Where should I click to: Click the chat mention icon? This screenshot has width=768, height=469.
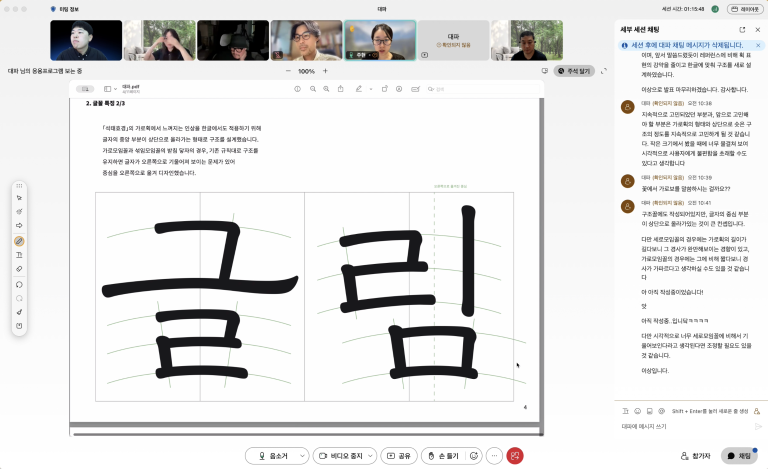click(662, 411)
